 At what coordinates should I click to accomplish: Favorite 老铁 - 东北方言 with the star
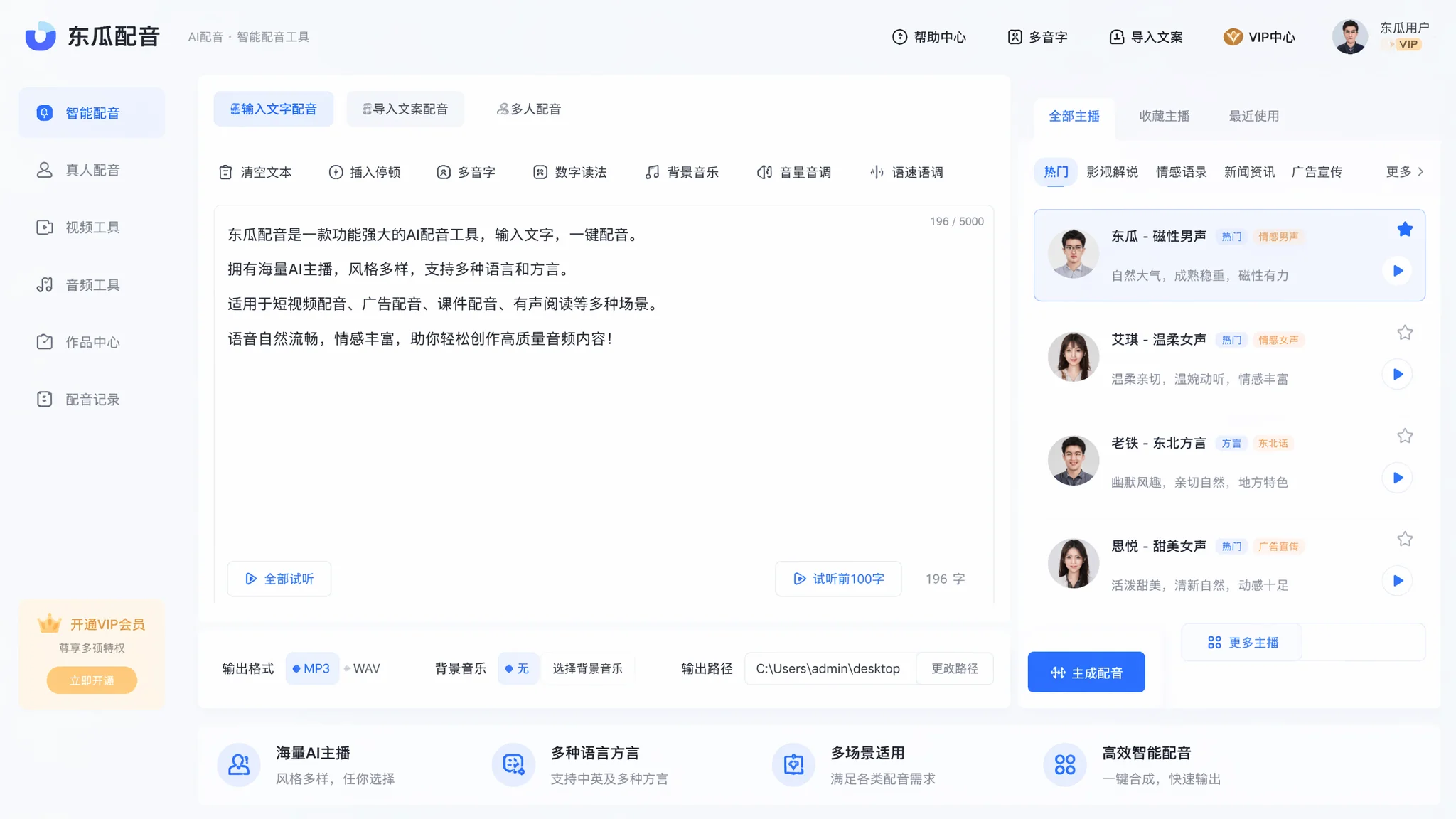[1405, 436]
